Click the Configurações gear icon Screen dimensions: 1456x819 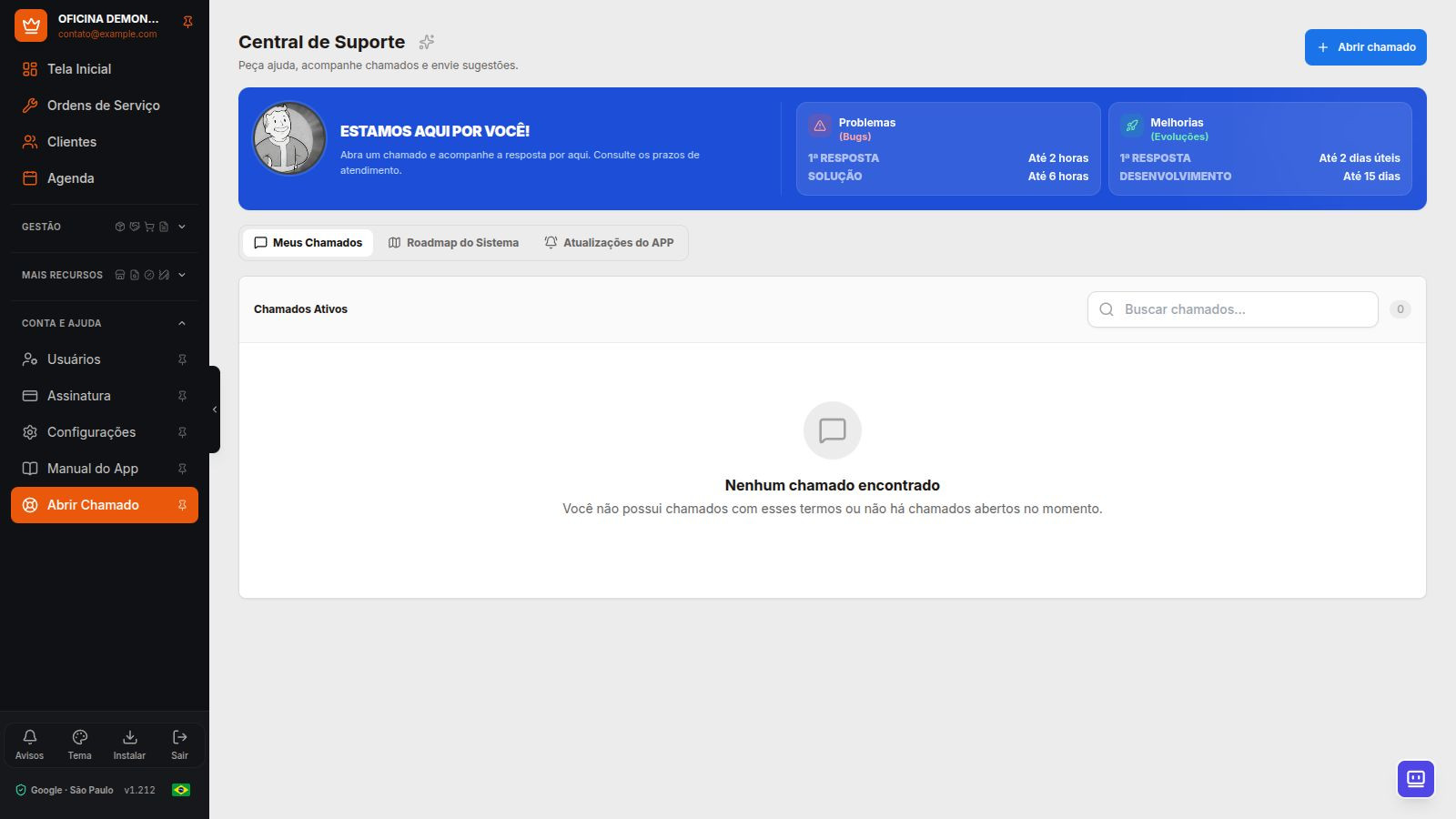pos(30,432)
